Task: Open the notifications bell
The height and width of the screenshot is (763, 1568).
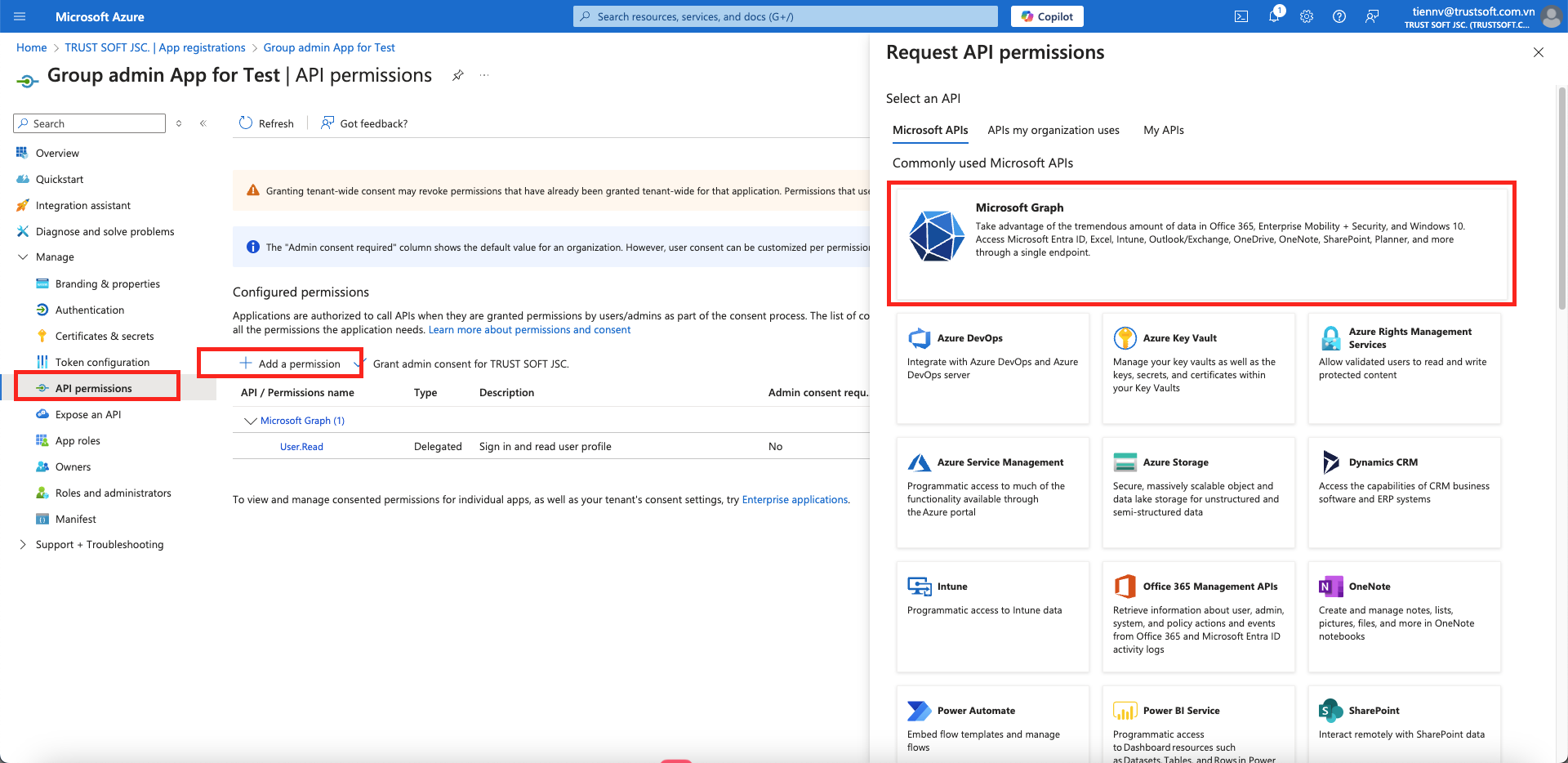Action: point(1274,16)
